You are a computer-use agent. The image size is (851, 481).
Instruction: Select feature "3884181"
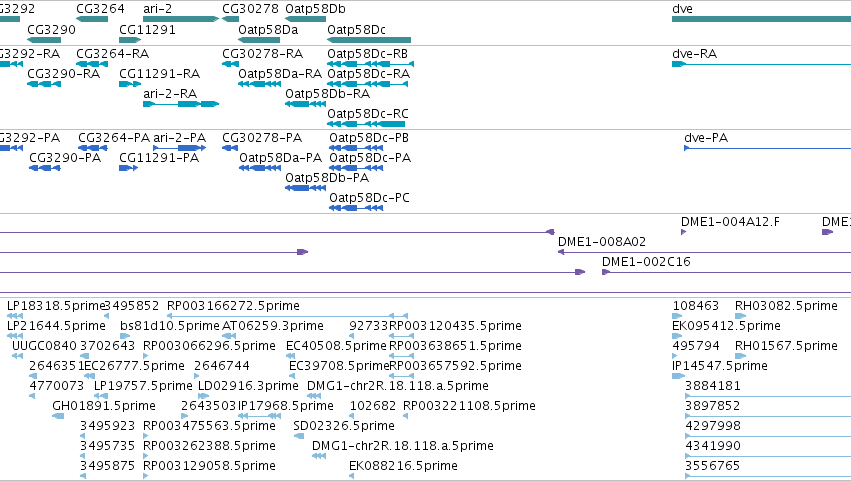click(713, 386)
